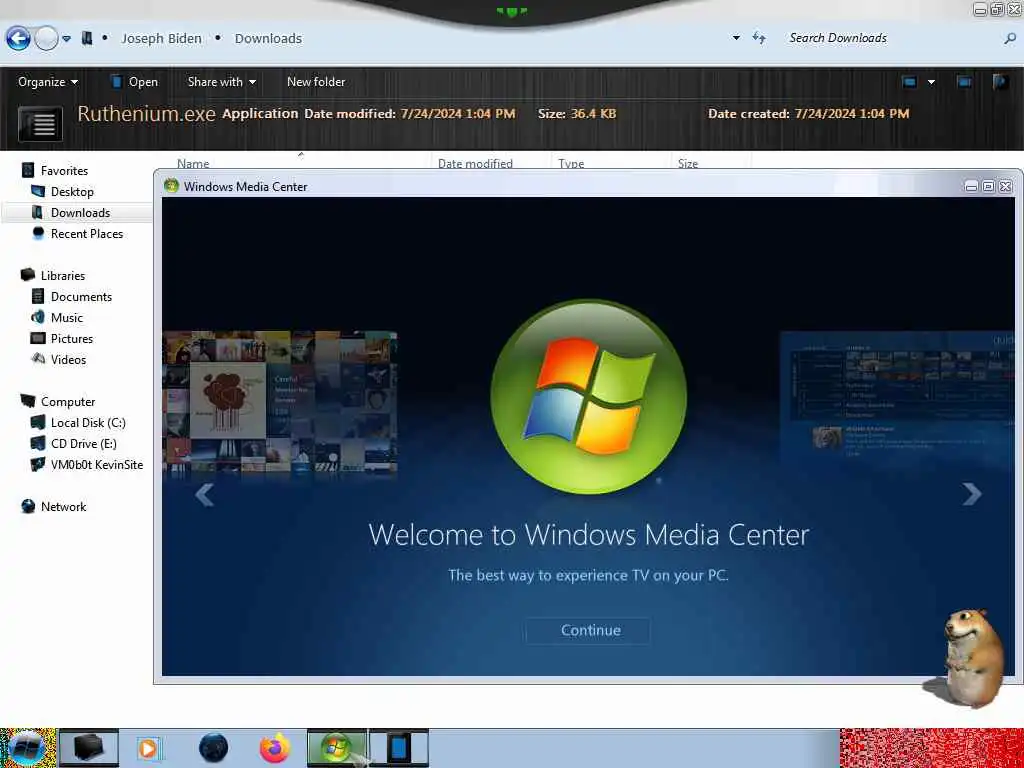Open the Start menu orb

coord(26,748)
